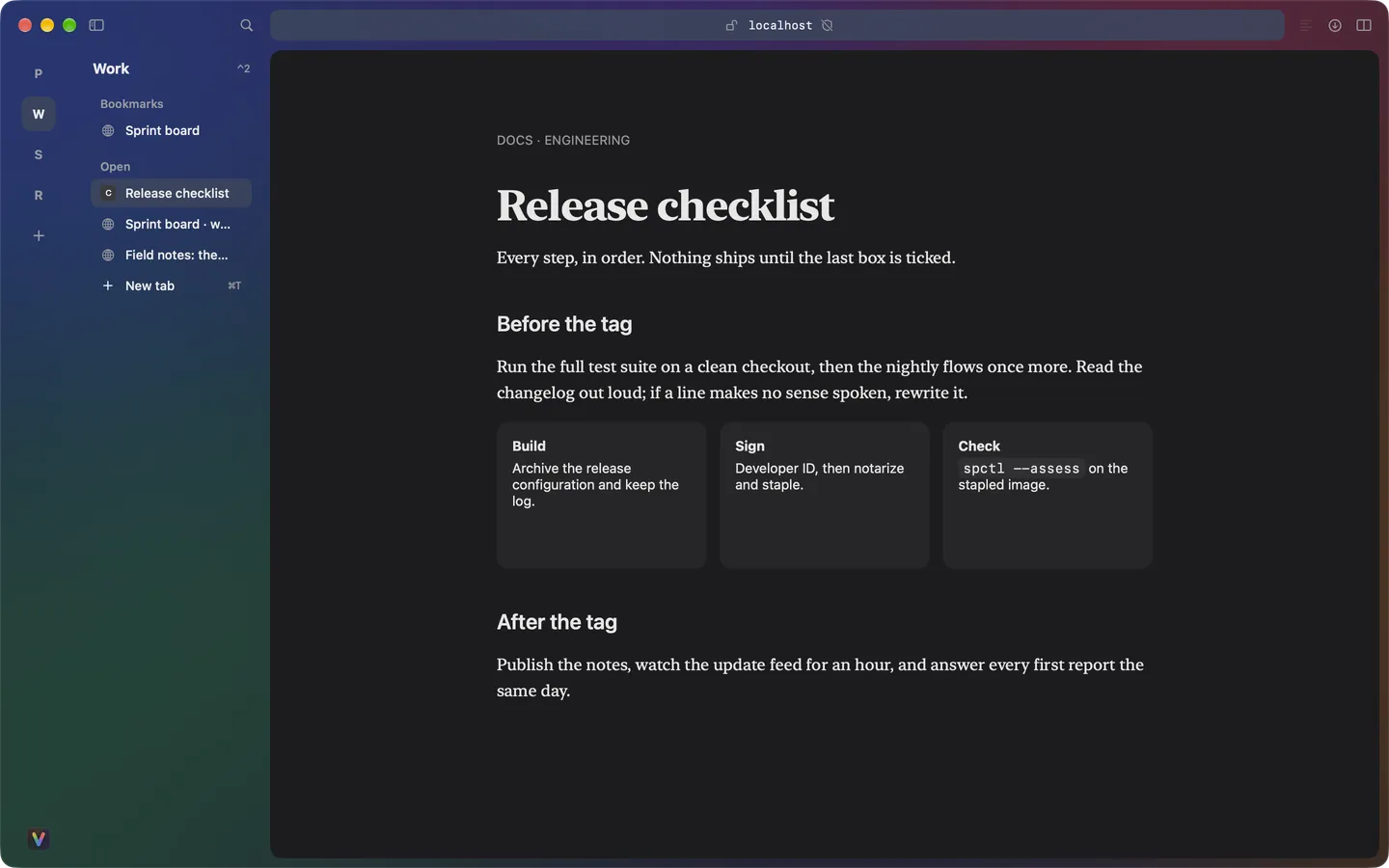The height and width of the screenshot is (868, 1389).
Task: Click the localhost address bar
Action: point(776,25)
